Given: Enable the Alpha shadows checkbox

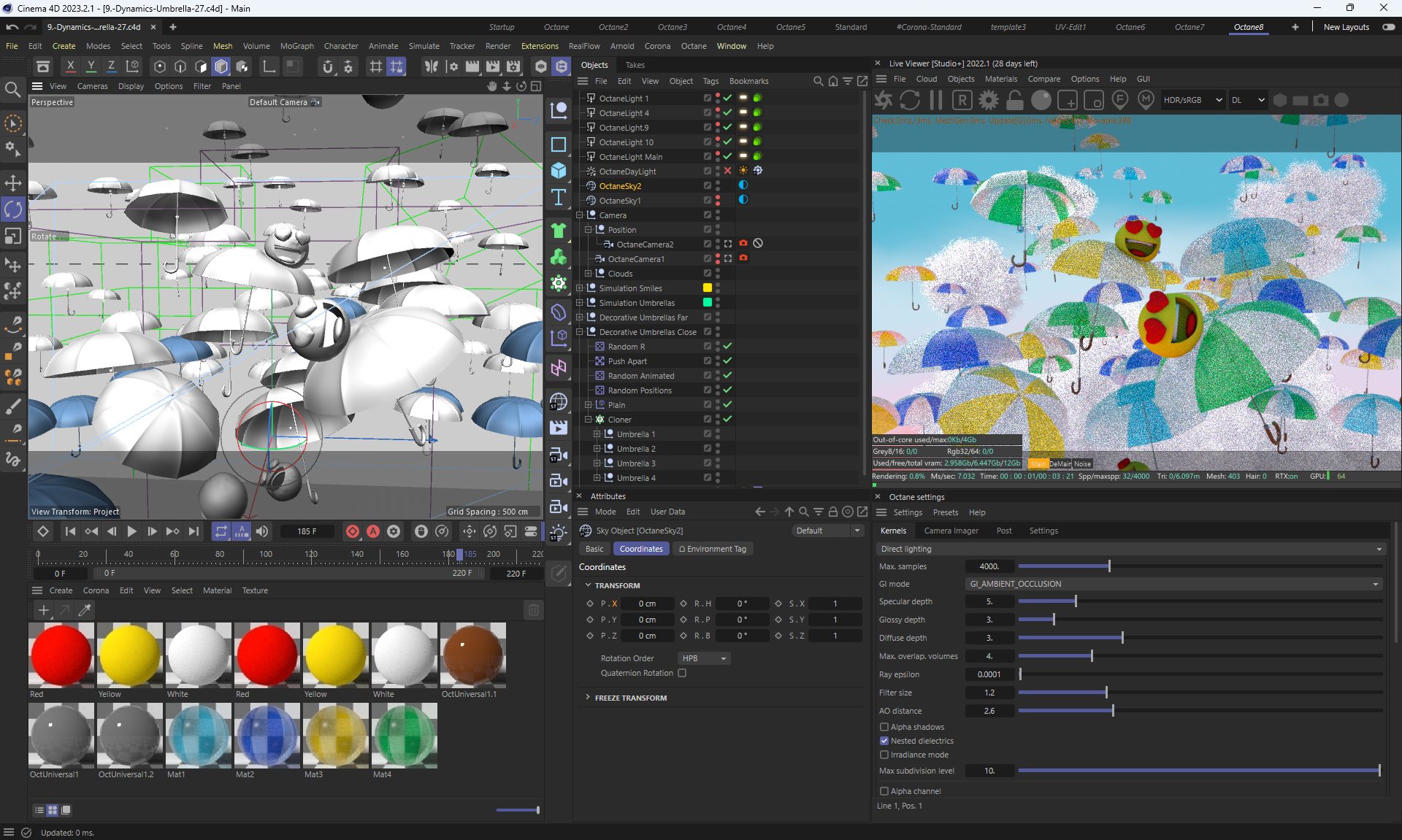Looking at the screenshot, I should click(884, 727).
